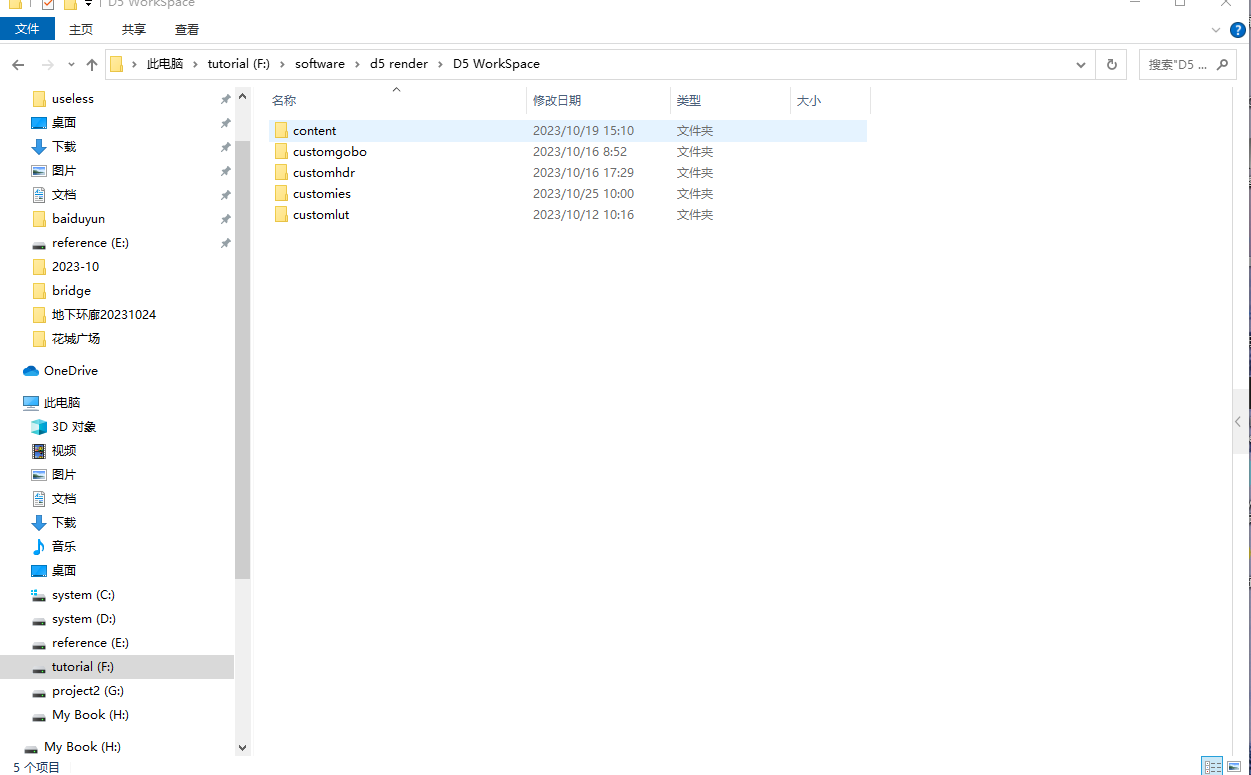This screenshot has height=775, width=1251.
Task: Open the content folder icon
Action: pos(281,130)
